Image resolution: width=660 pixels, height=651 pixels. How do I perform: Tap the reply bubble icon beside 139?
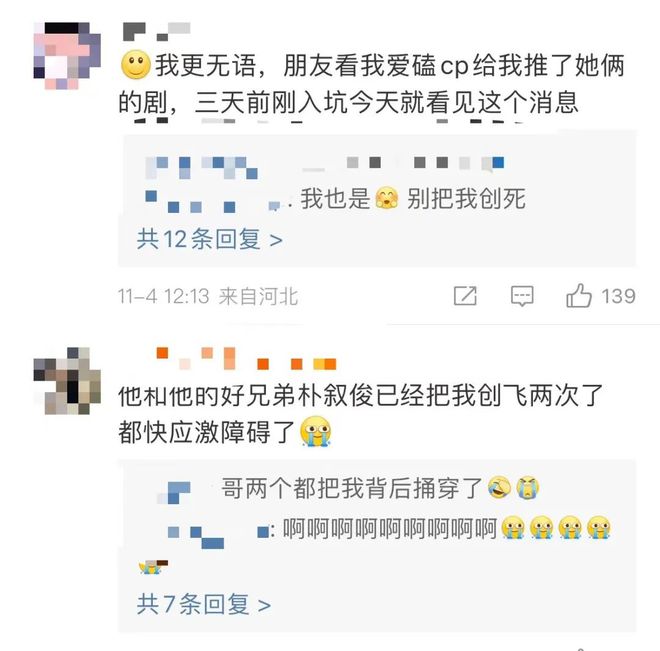(x=522, y=296)
